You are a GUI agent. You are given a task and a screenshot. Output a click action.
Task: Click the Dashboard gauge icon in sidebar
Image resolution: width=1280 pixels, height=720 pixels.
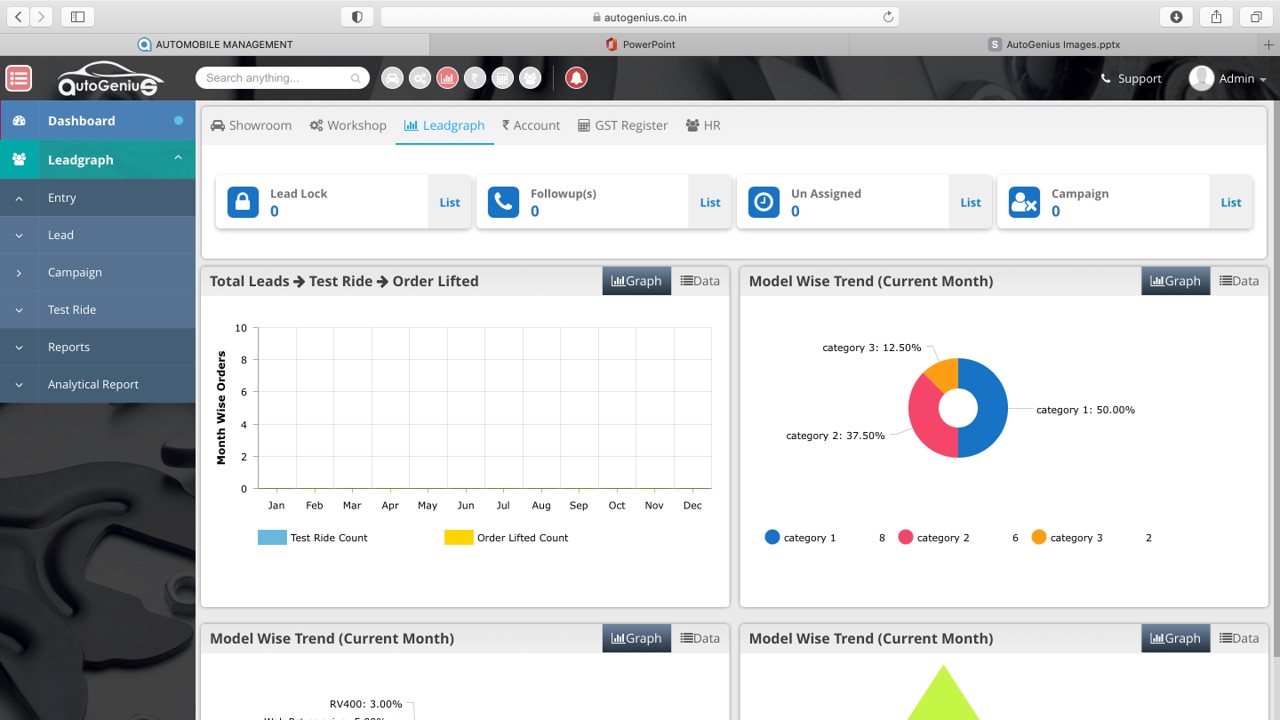pyautogui.click(x=19, y=121)
